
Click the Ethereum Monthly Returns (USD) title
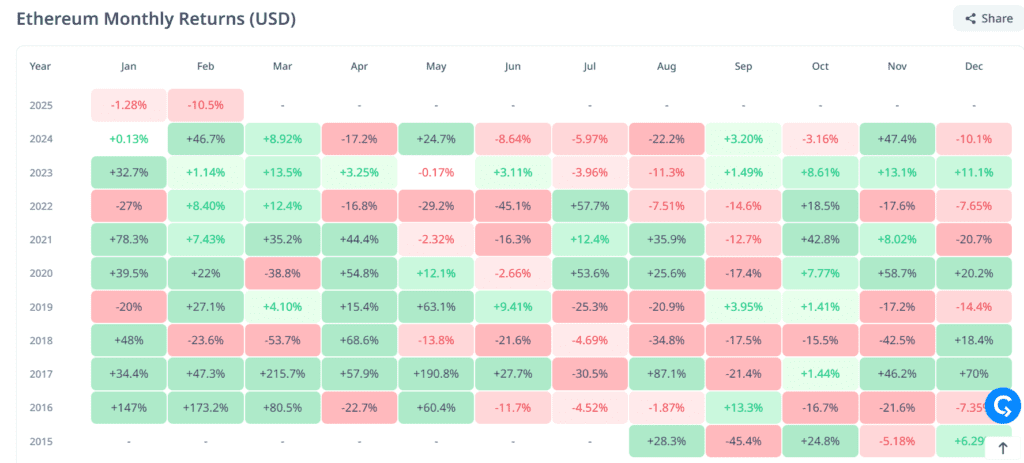click(x=155, y=19)
